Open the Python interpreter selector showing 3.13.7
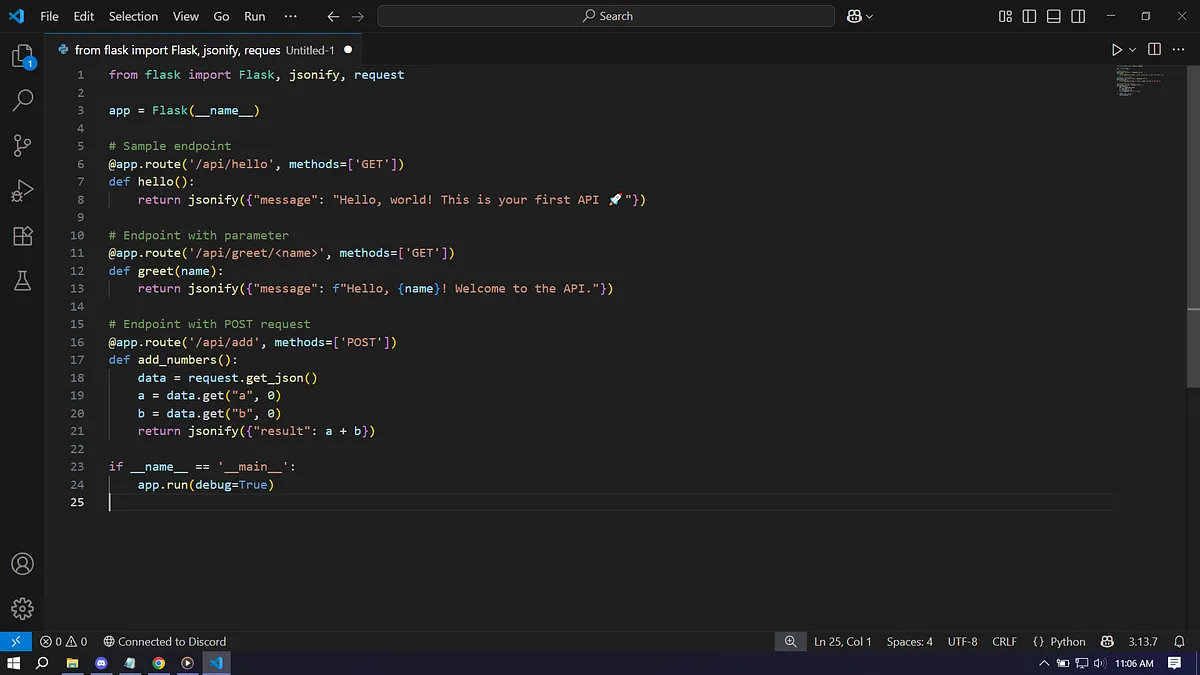Image resolution: width=1200 pixels, height=675 pixels. pyautogui.click(x=1143, y=641)
